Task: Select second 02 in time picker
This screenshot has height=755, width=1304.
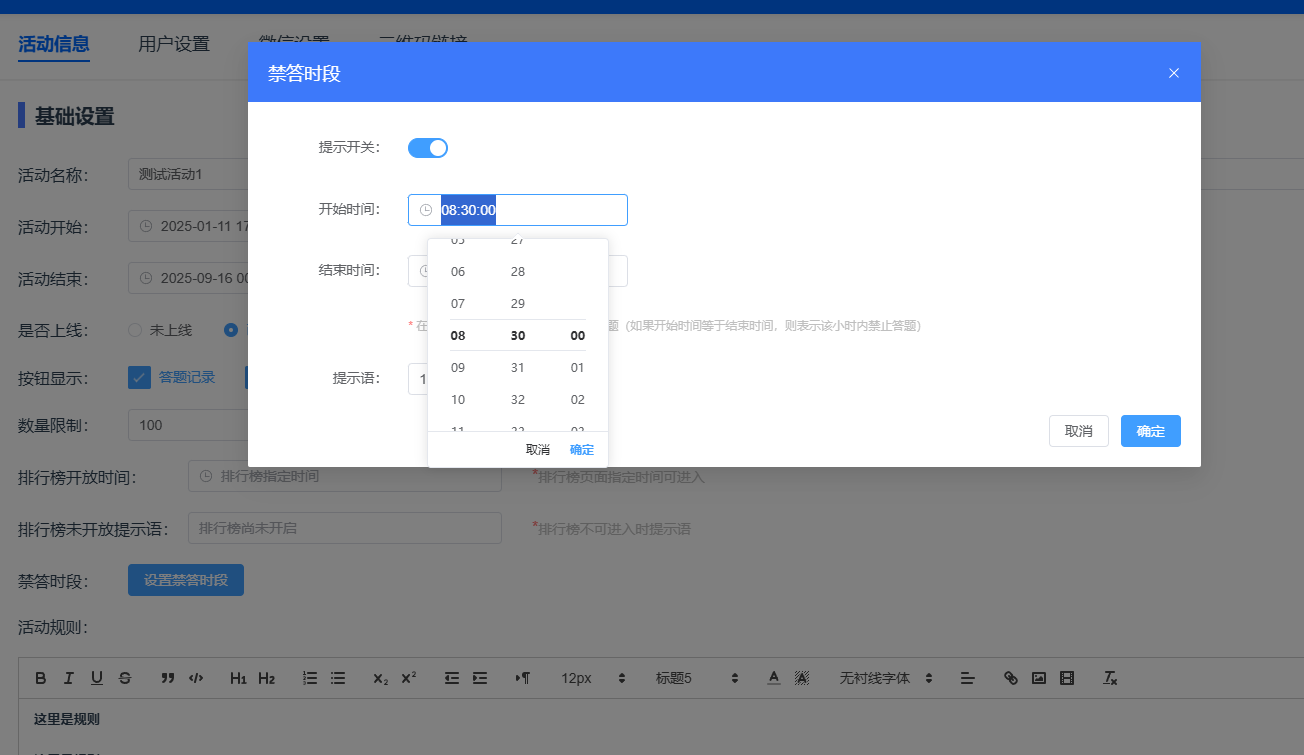Action: click(x=578, y=400)
